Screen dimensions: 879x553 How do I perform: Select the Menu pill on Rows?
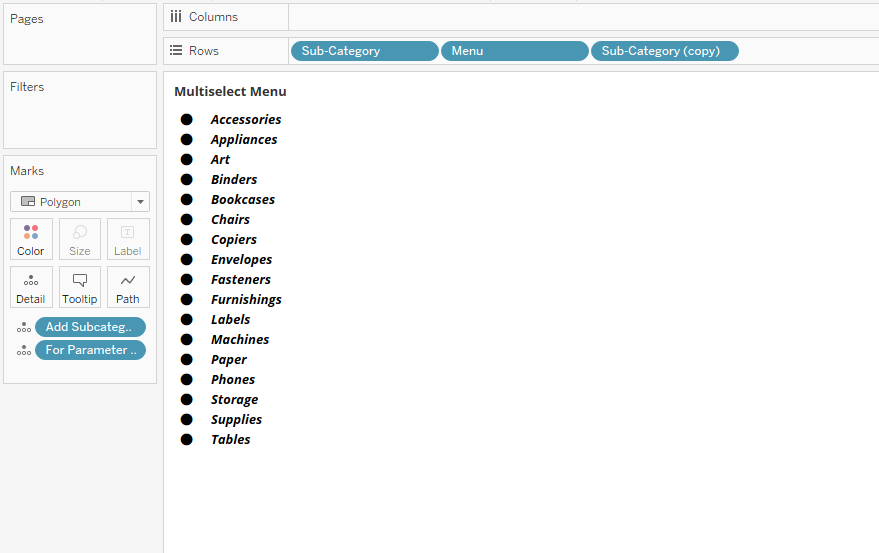[515, 51]
